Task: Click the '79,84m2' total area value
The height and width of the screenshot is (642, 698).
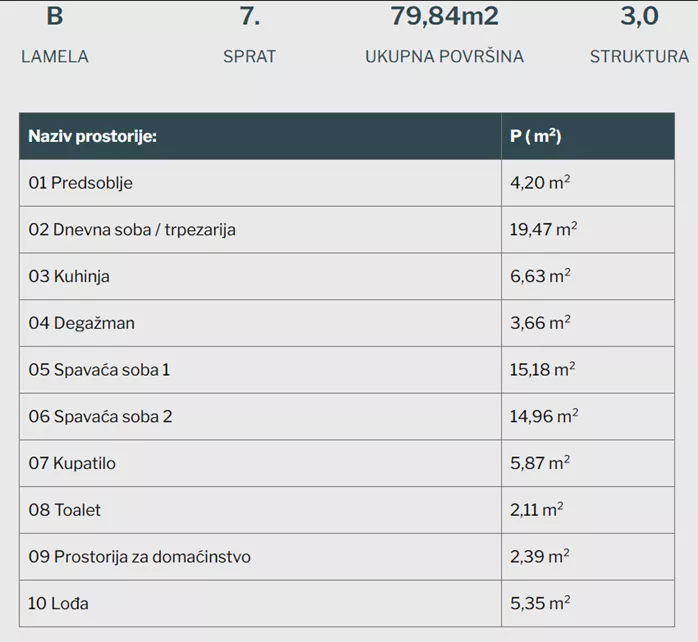Action: [444, 17]
